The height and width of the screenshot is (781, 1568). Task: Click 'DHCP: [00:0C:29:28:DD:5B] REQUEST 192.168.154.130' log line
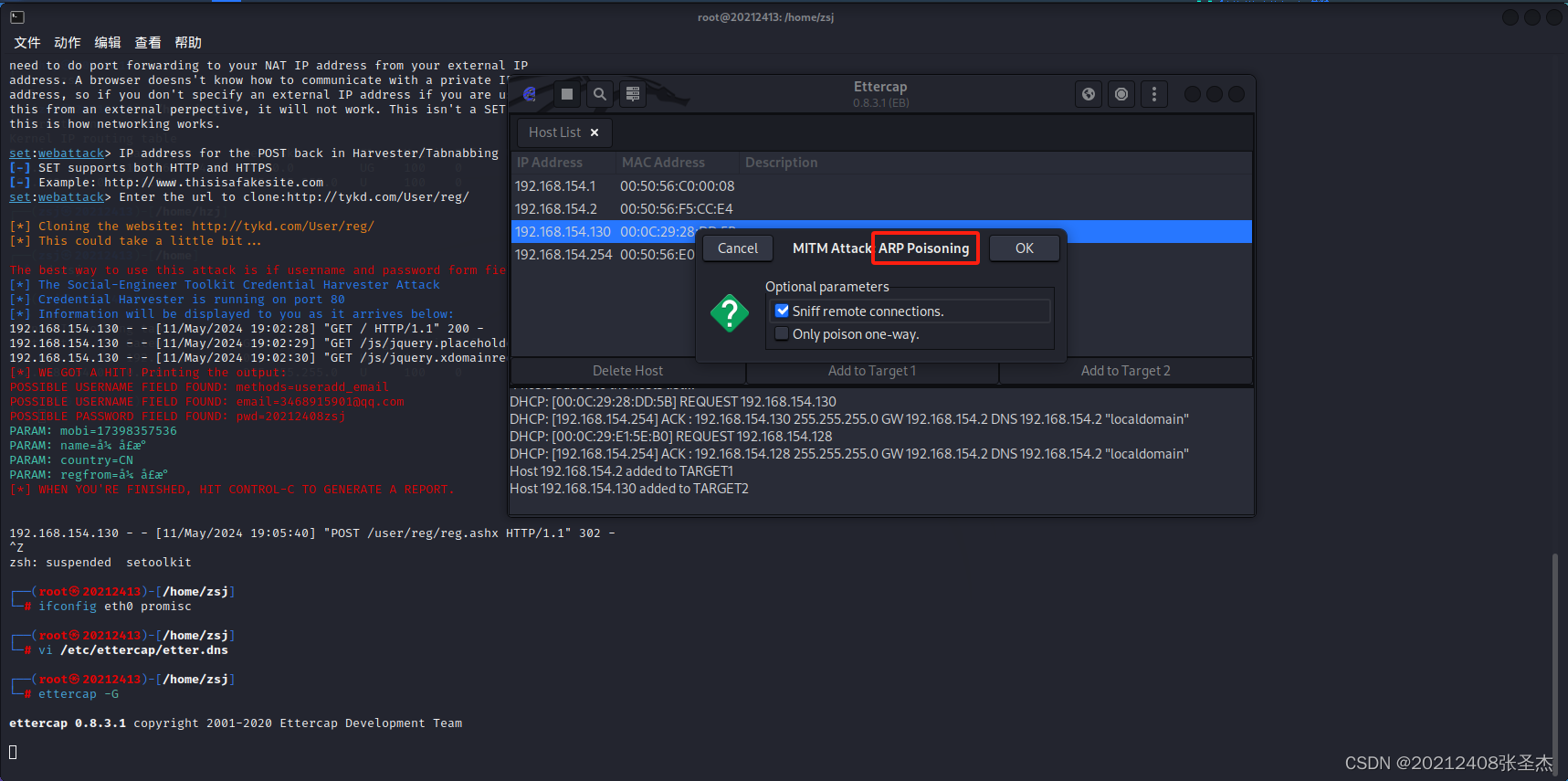tap(673, 402)
